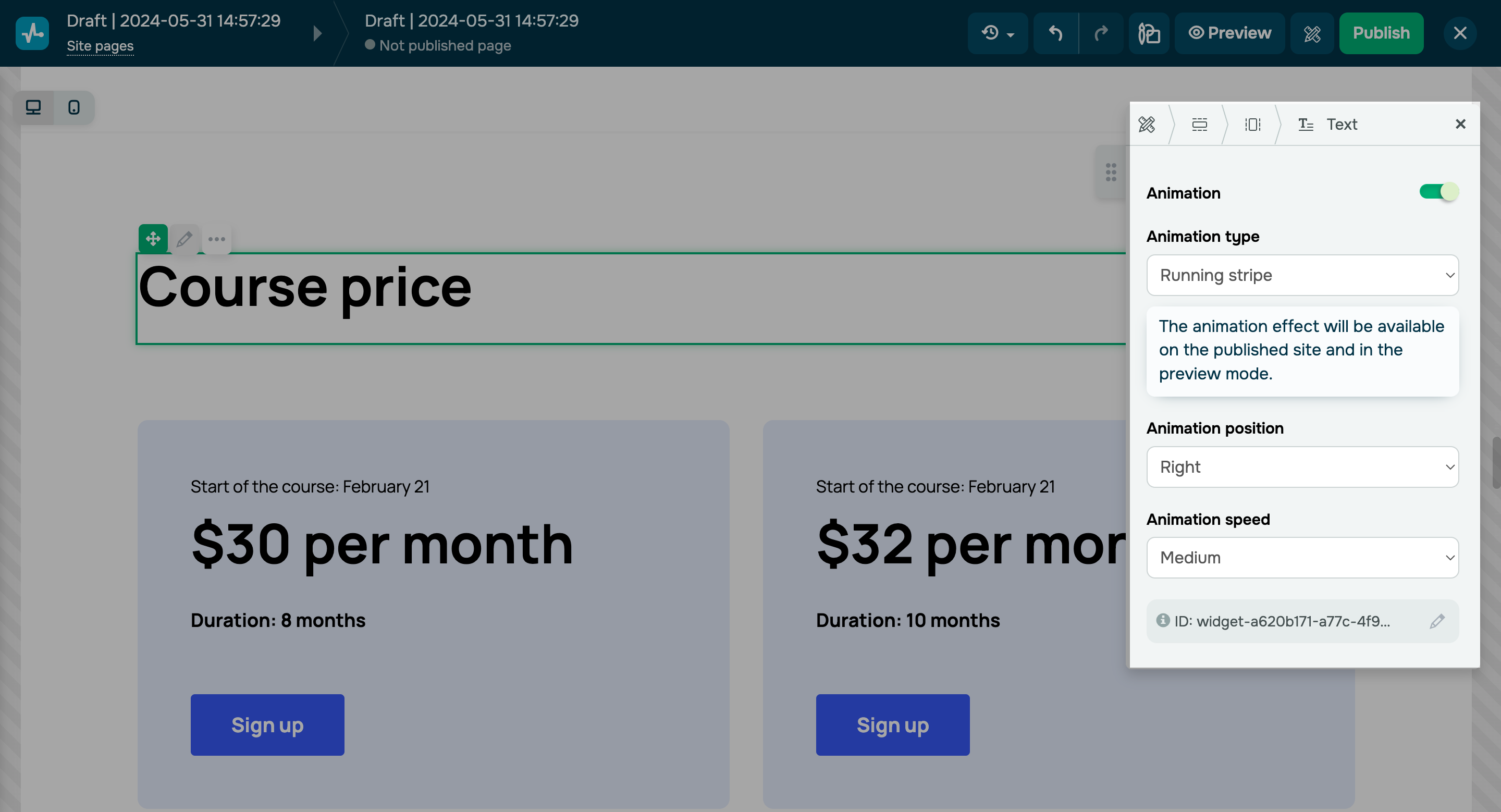Click the Publish button

[x=1382, y=33]
